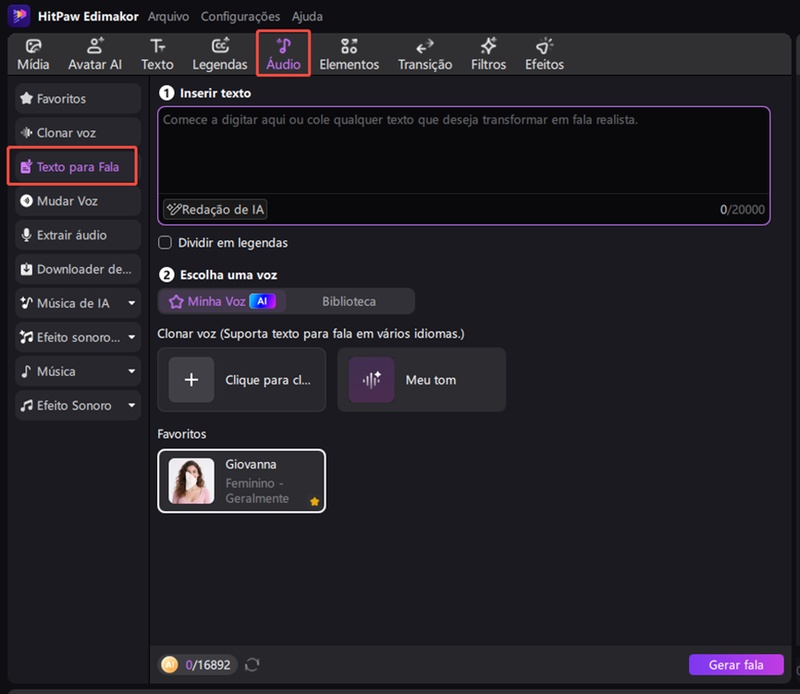
Task: Click the HitPaw Edimakor title text
Action: pyautogui.click(x=88, y=16)
